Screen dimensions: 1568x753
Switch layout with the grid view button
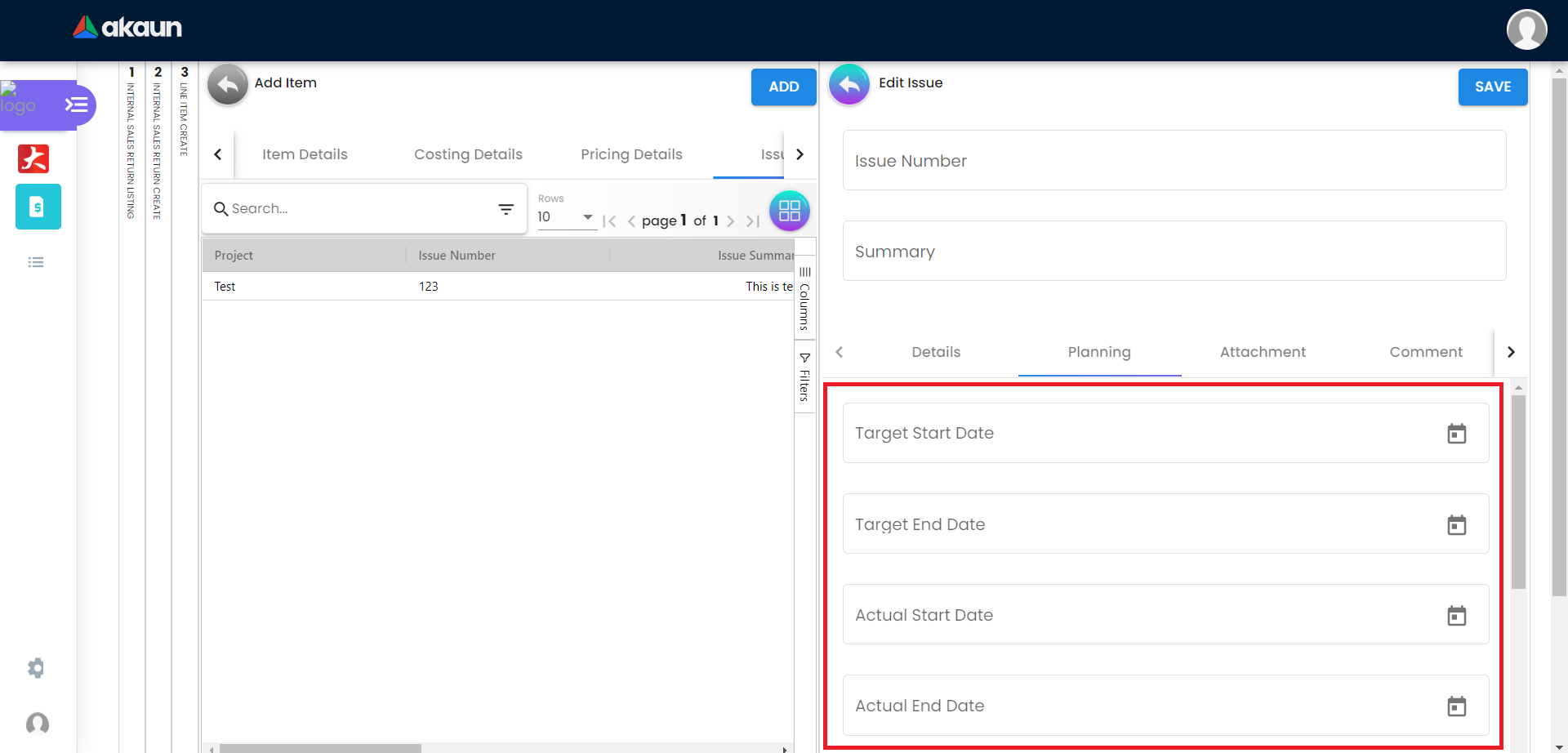point(789,211)
